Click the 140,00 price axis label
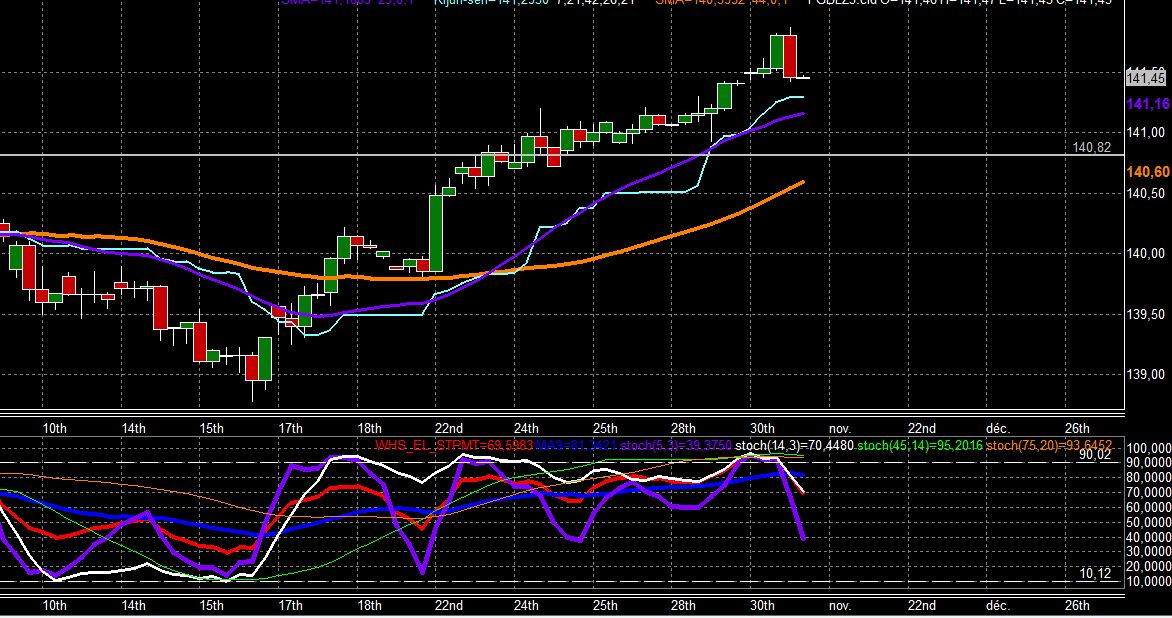This screenshot has width=1172, height=618. coord(1145,253)
